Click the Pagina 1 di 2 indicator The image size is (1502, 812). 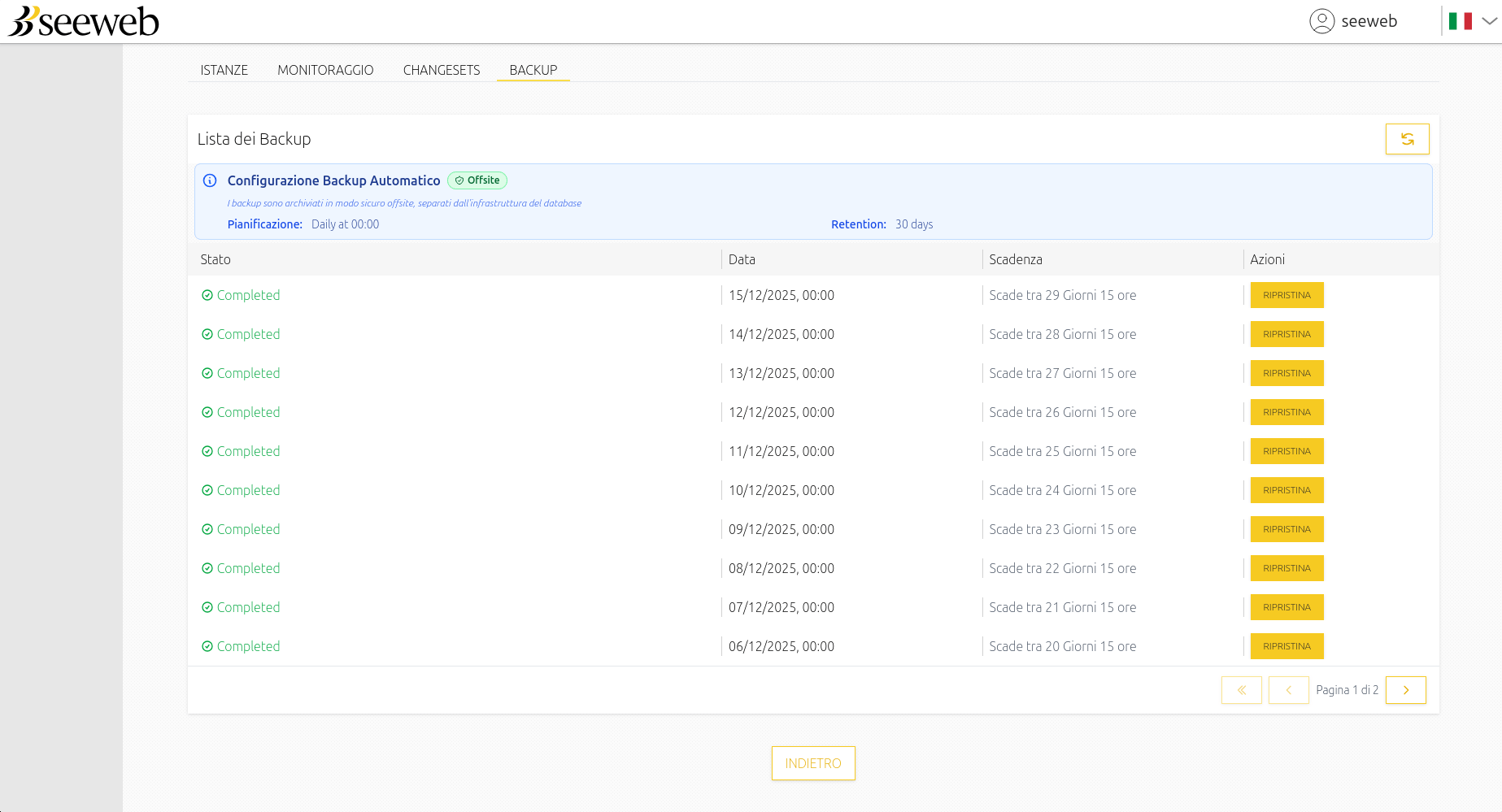tap(1347, 689)
